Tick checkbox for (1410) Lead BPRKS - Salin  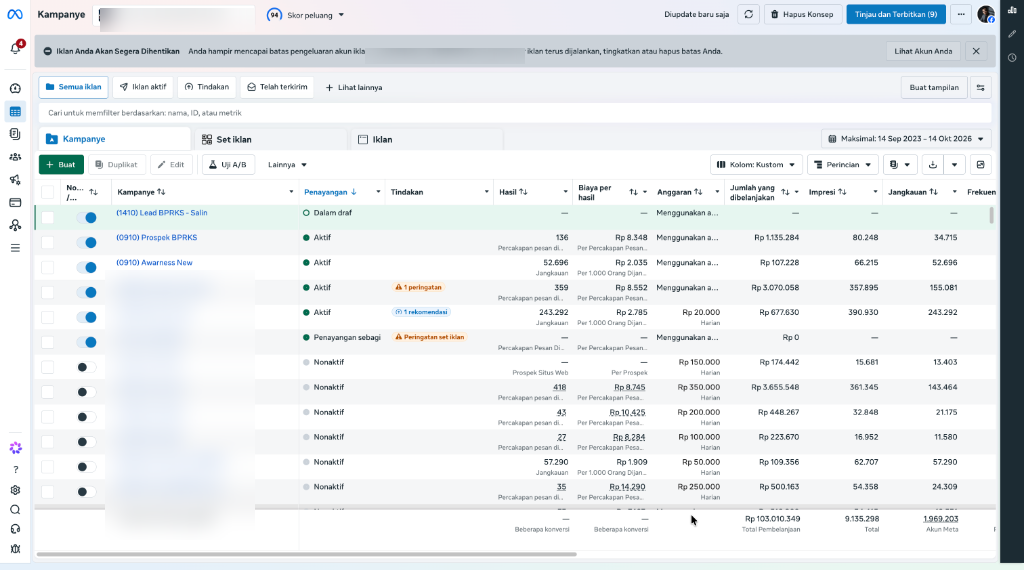(48, 217)
